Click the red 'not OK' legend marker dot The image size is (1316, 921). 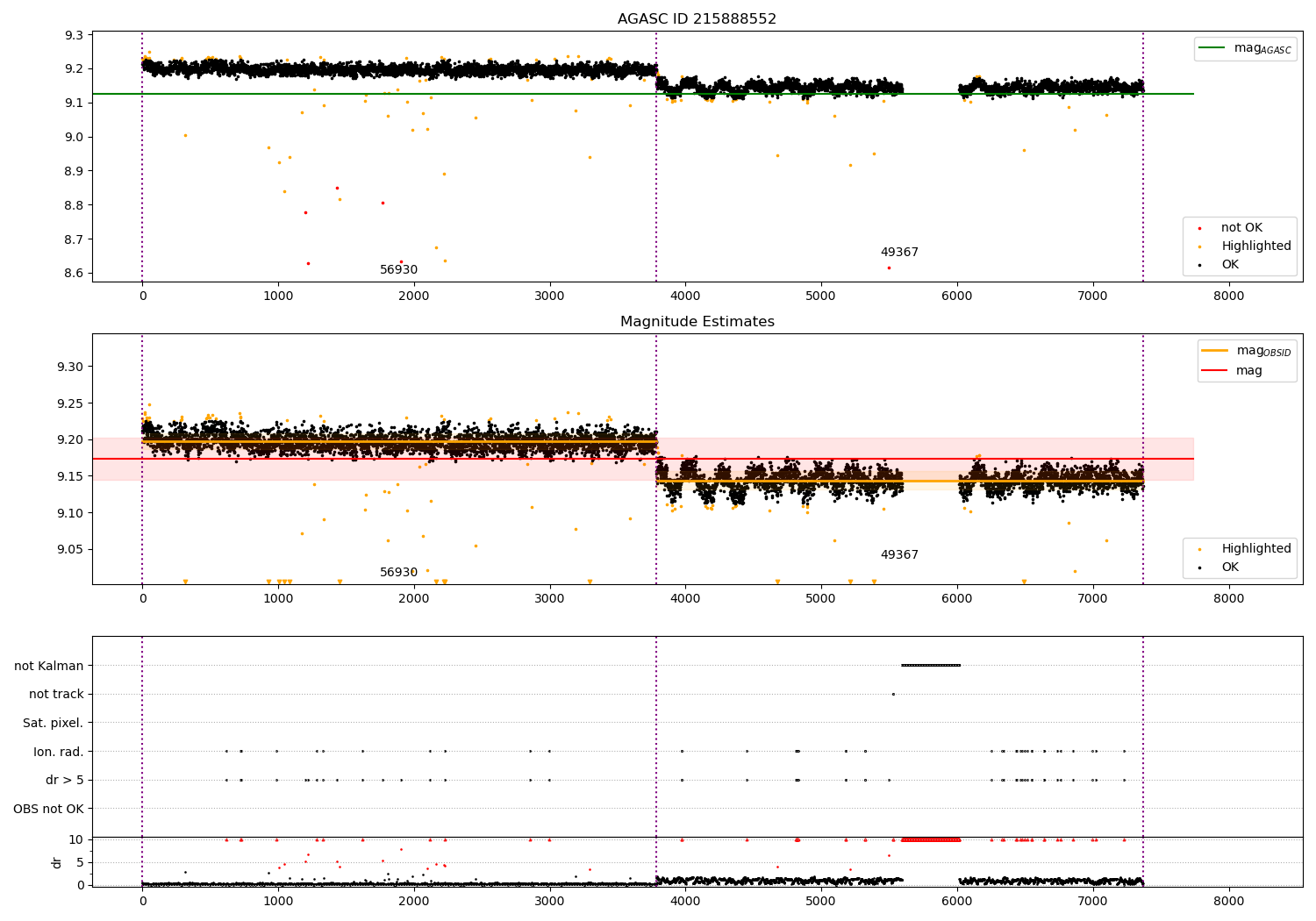pyautogui.click(x=1199, y=229)
